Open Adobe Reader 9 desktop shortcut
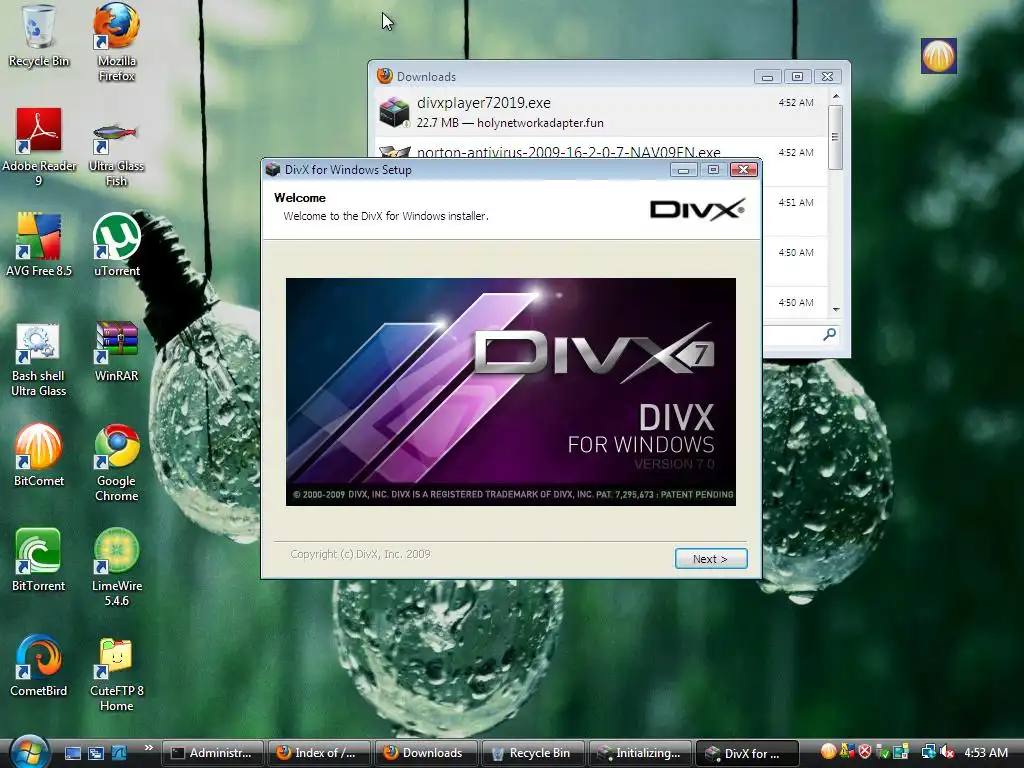1024x768 pixels. (x=39, y=147)
